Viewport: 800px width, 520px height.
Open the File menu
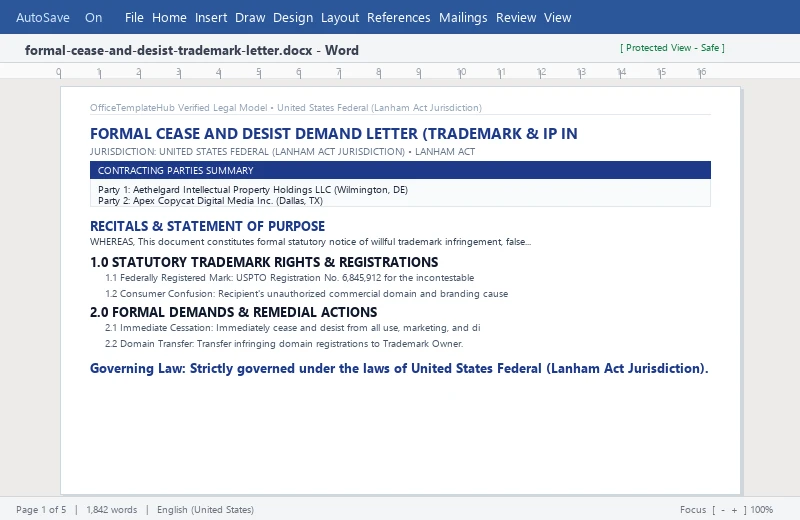pyautogui.click(x=134, y=17)
